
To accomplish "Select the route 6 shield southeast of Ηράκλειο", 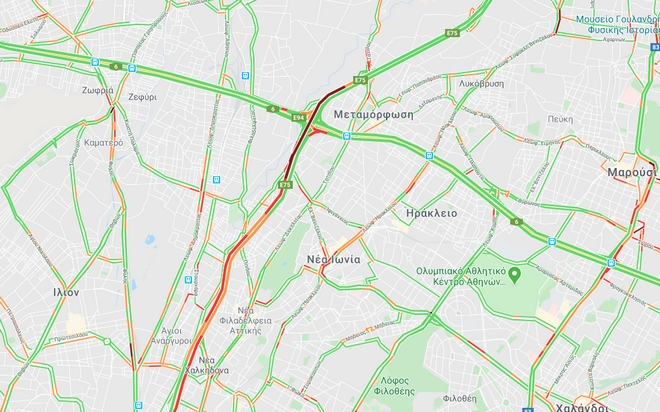I will point(516,222).
